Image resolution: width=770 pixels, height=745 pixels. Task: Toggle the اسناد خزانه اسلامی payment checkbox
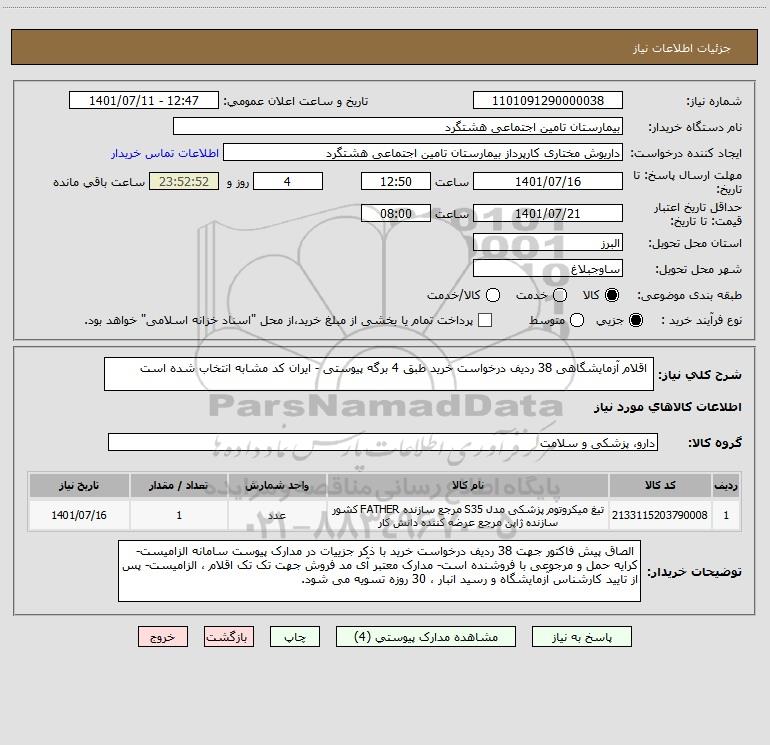click(485, 320)
